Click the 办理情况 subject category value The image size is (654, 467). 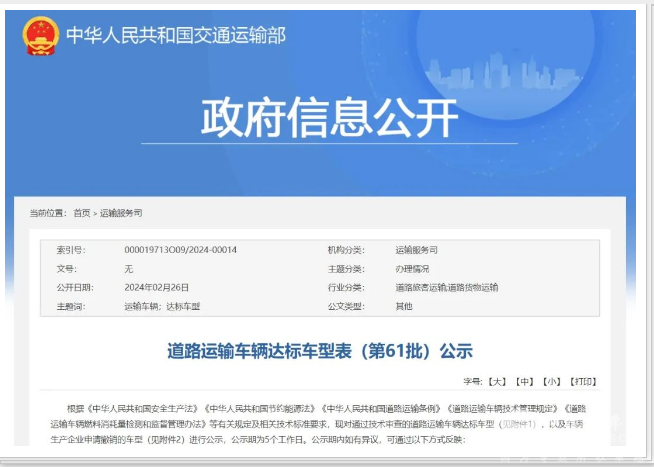click(x=412, y=269)
